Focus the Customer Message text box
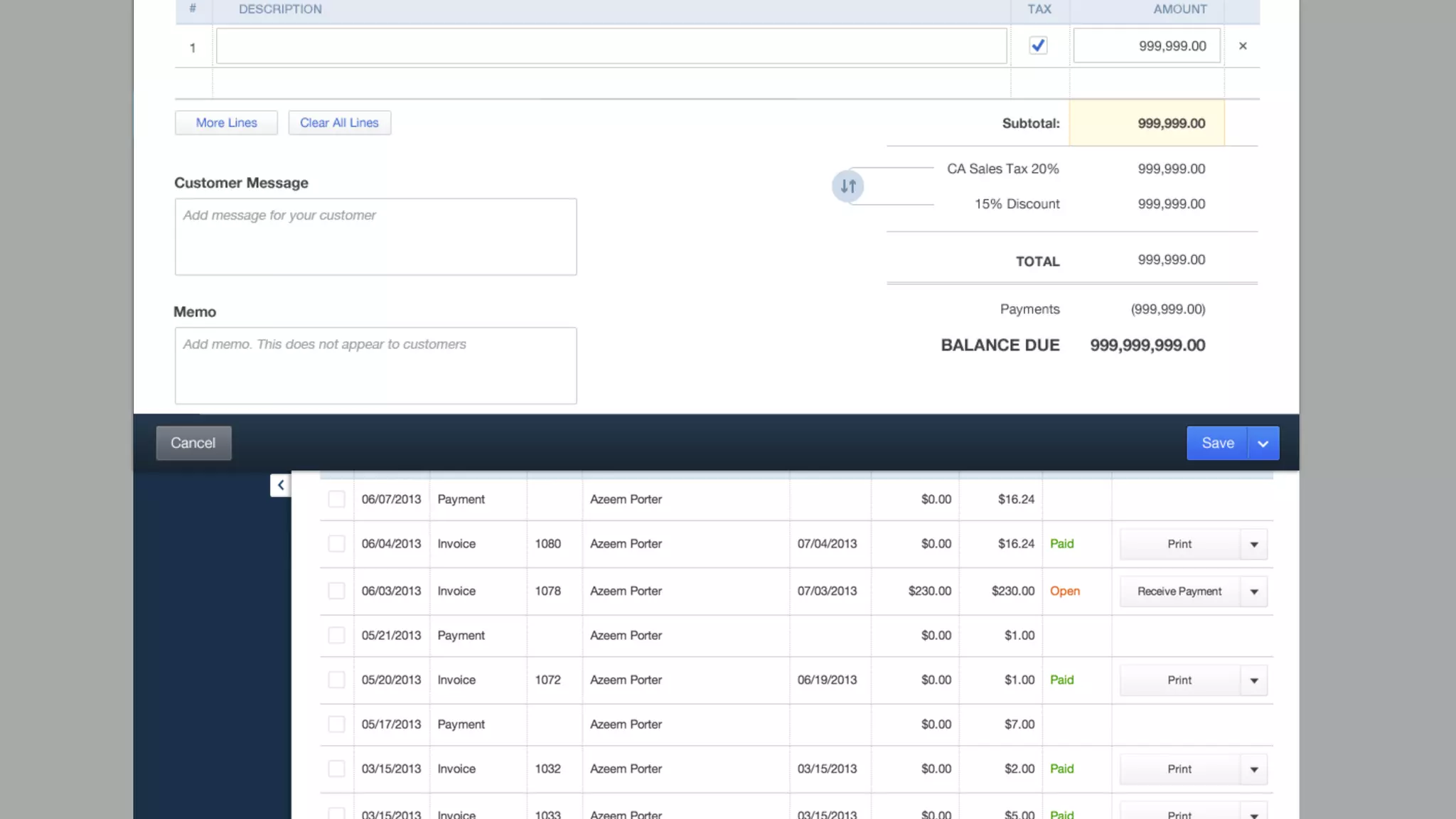This screenshot has height=819, width=1456. pos(375,237)
